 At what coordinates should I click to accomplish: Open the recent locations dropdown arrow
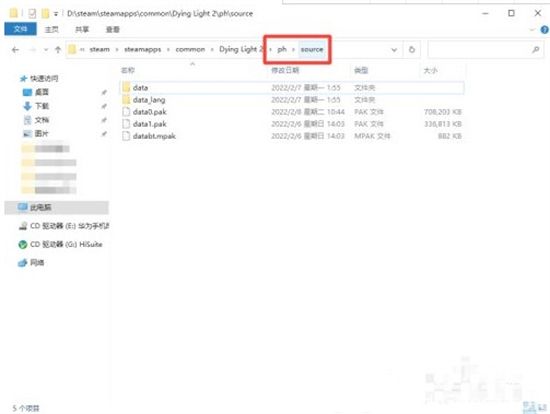(x=46, y=50)
